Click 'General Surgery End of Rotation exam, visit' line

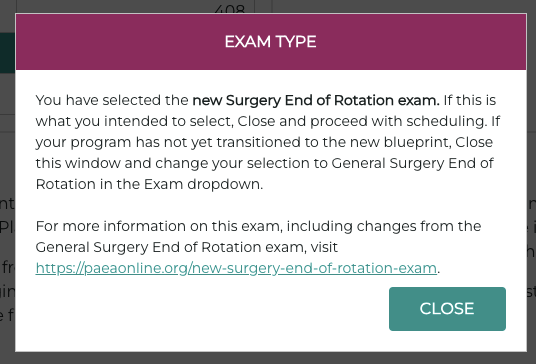(187, 247)
